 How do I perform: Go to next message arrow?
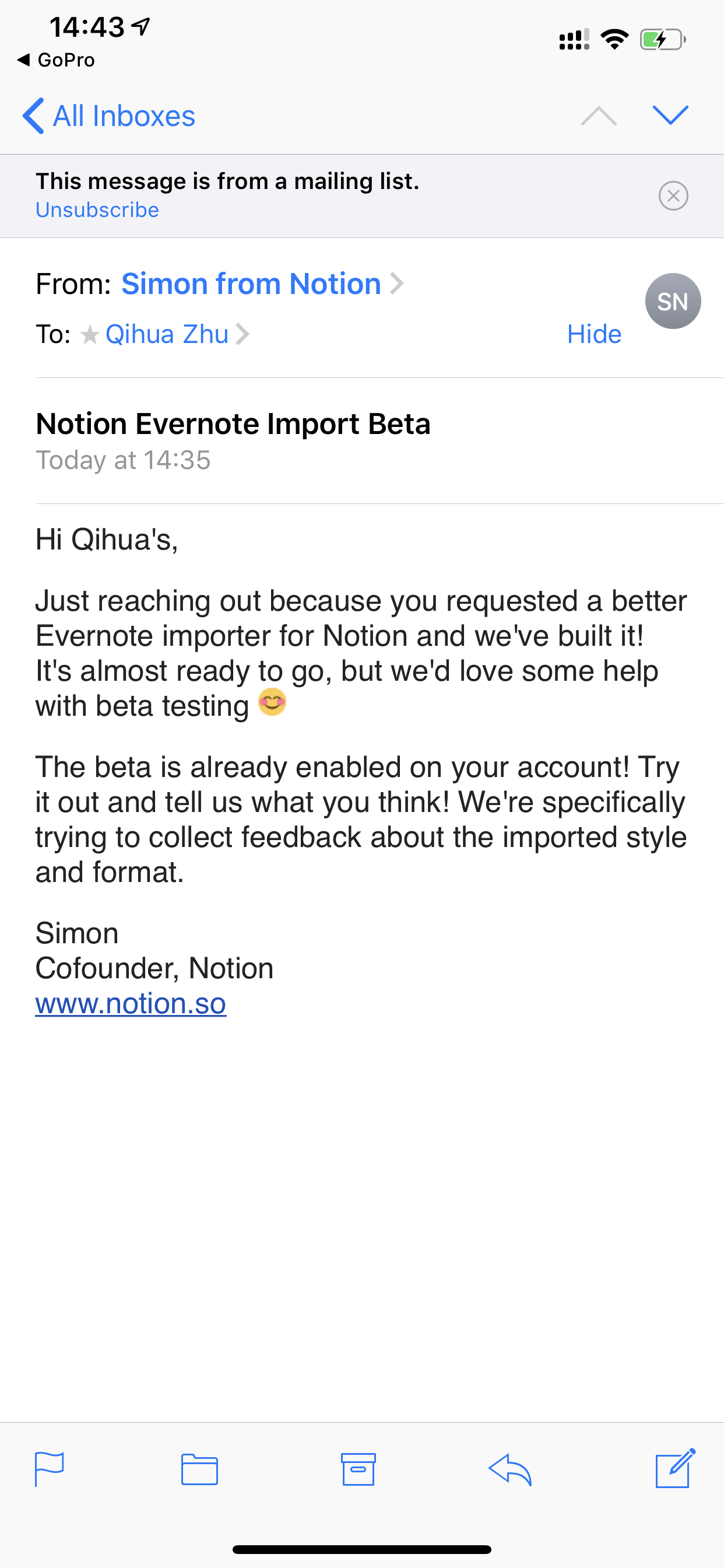[670, 115]
